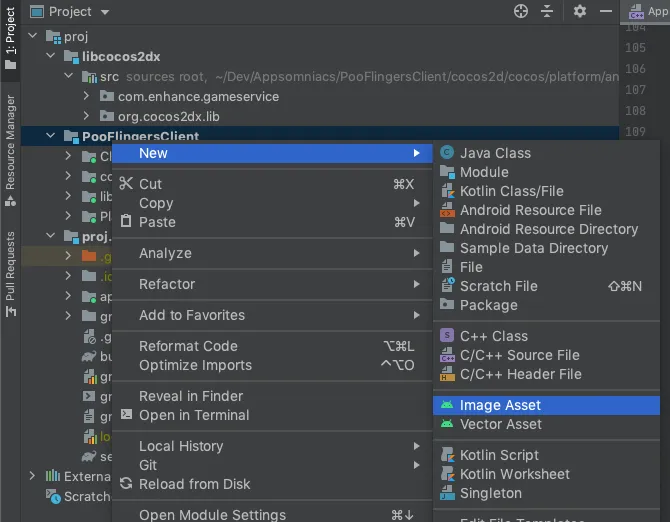Expand the com.enhance.gameservice package

[x=89, y=97]
